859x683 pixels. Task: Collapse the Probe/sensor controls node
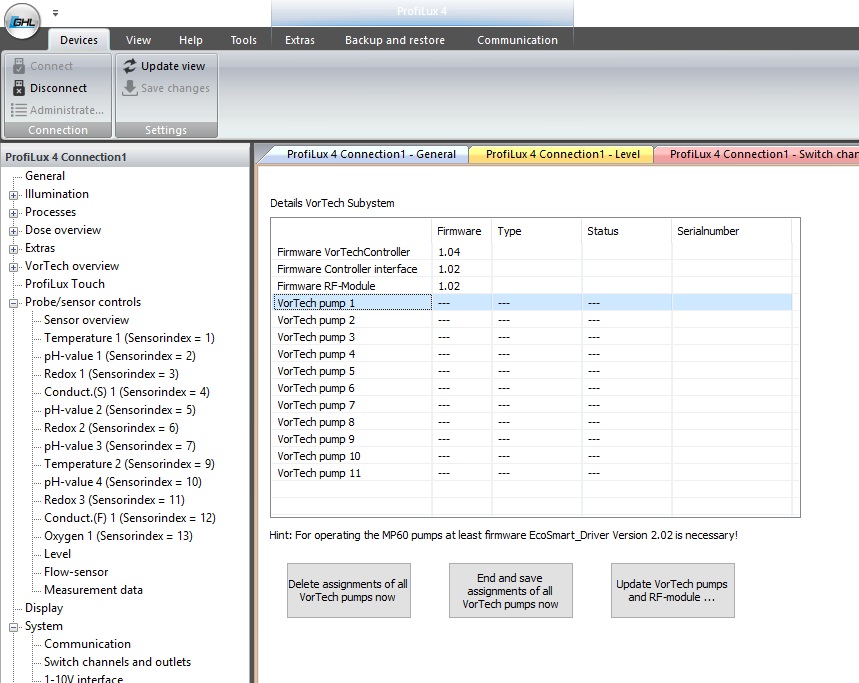pos(13,303)
